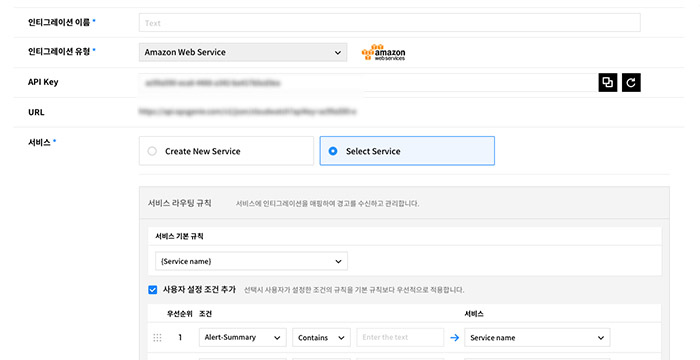This screenshot has height=360, width=700.
Task: Open the Contains operator dropdown
Action: 321,338
